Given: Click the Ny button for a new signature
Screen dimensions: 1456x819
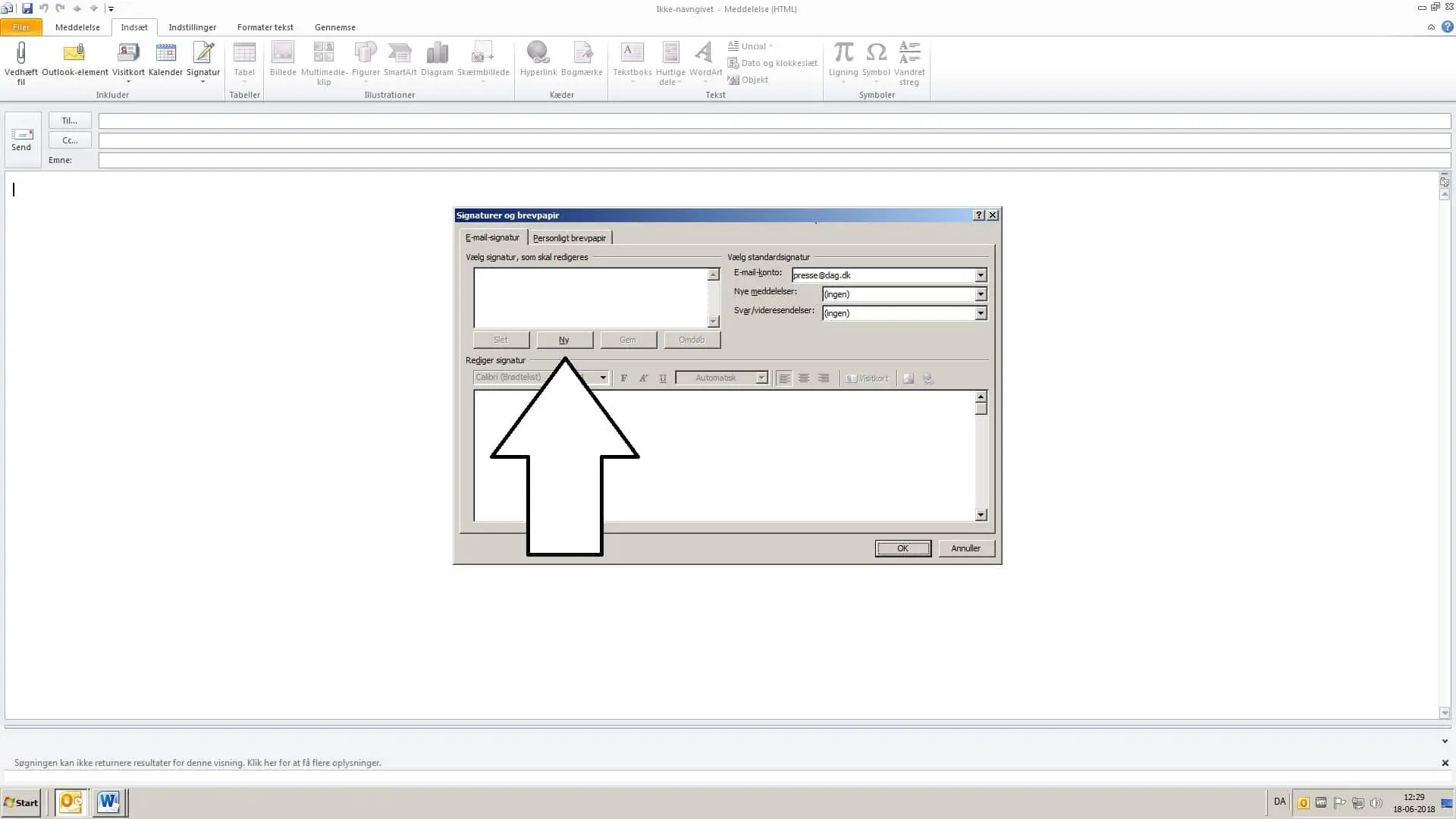Looking at the screenshot, I should (x=564, y=340).
